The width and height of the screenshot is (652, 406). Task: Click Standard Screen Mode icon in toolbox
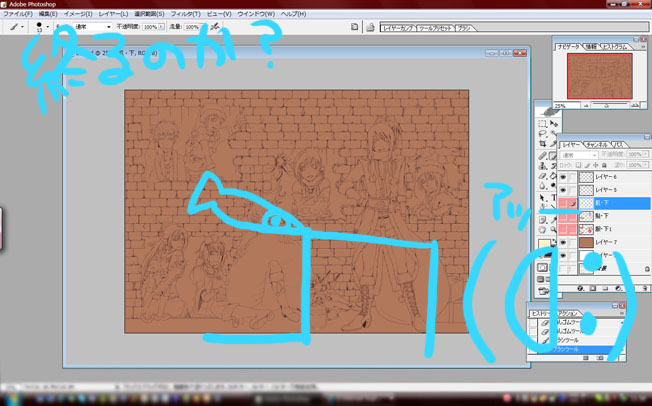(541, 280)
